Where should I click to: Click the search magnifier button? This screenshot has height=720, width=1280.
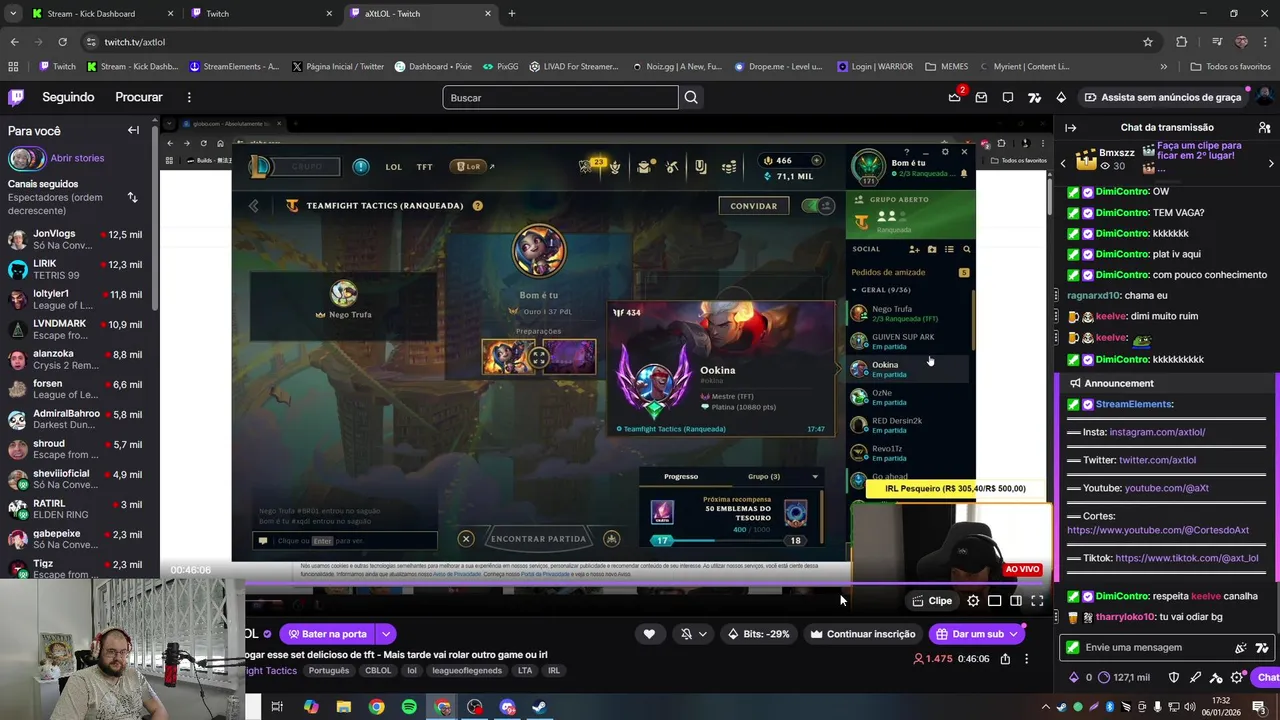[691, 97]
